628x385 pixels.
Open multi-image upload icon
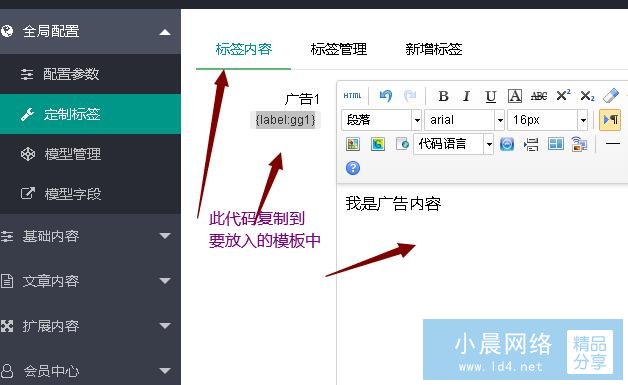click(378, 144)
